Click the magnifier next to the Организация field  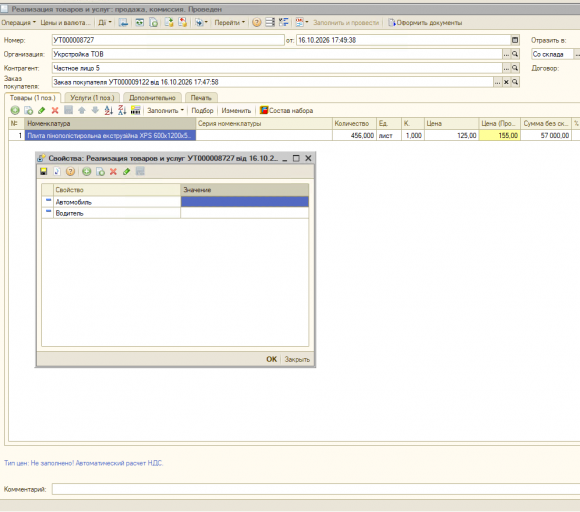click(x=515, y=54)
